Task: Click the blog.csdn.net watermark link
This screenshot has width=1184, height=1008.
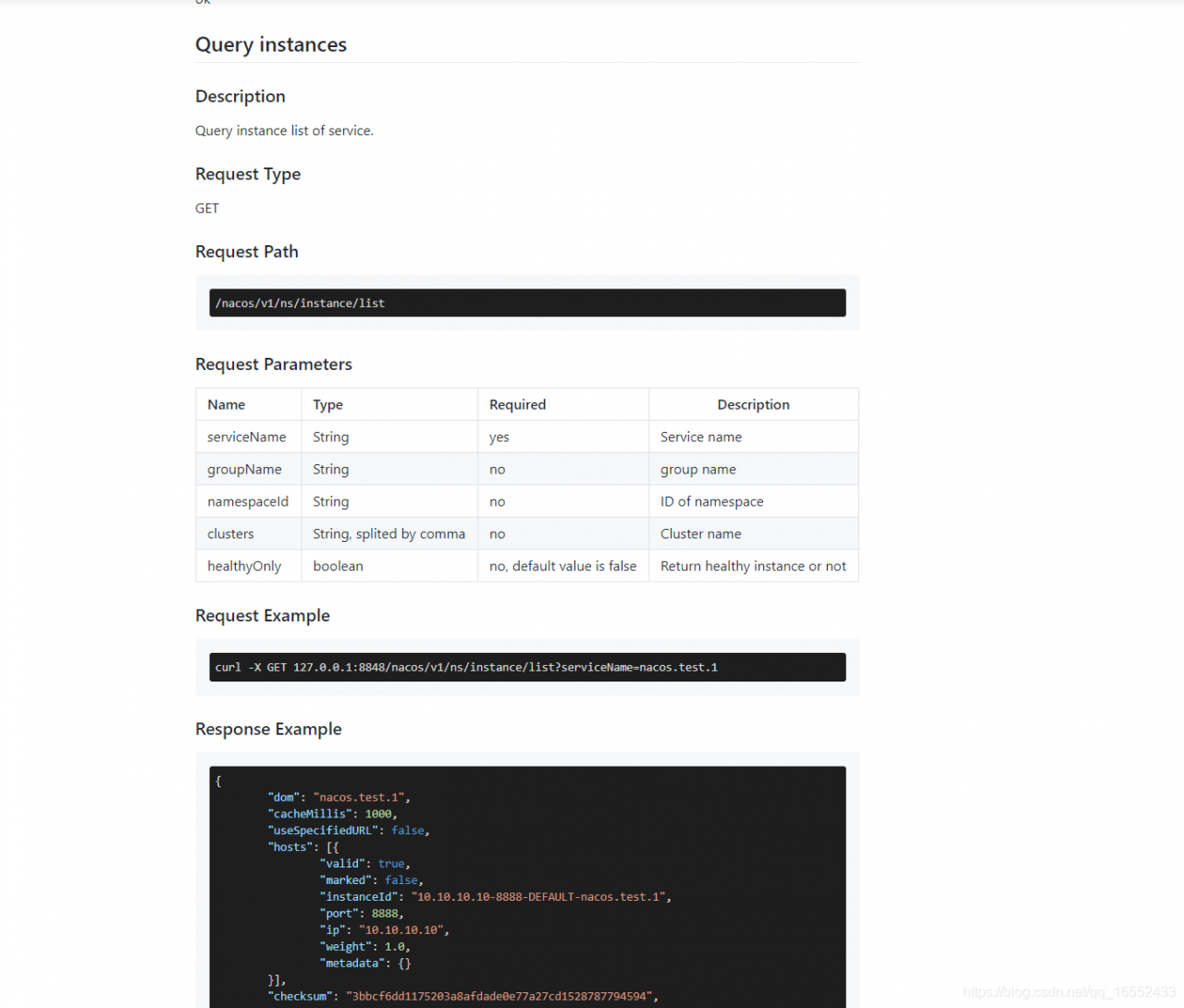Action: point(1068,992)
